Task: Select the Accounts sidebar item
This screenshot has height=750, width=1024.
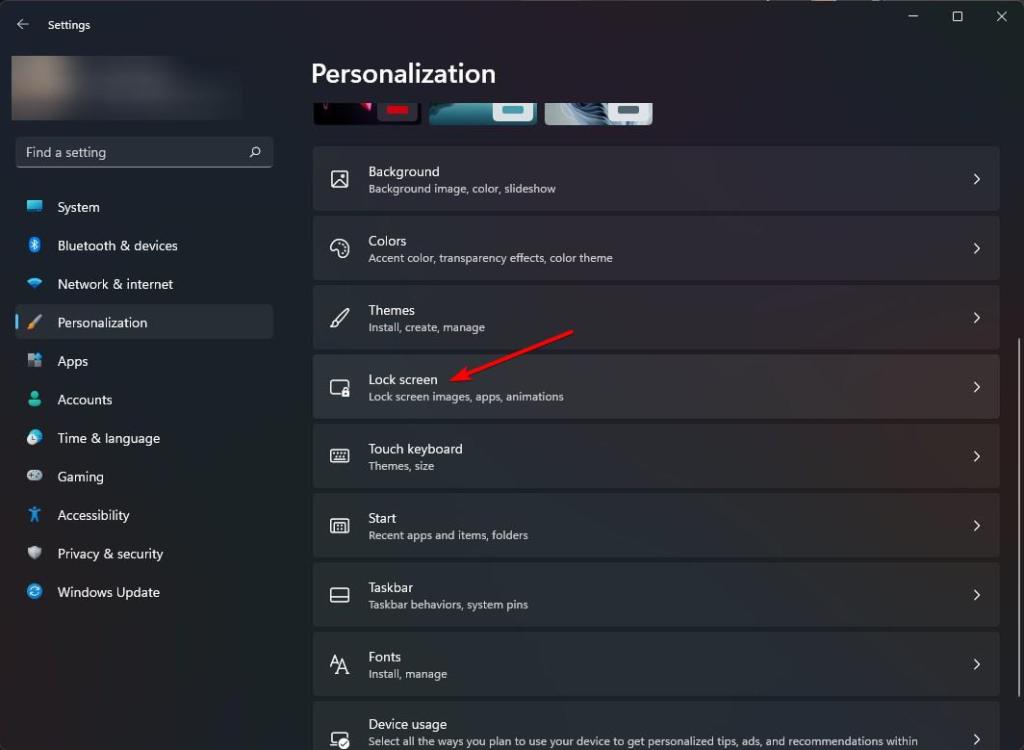Action: coord(144,399)
